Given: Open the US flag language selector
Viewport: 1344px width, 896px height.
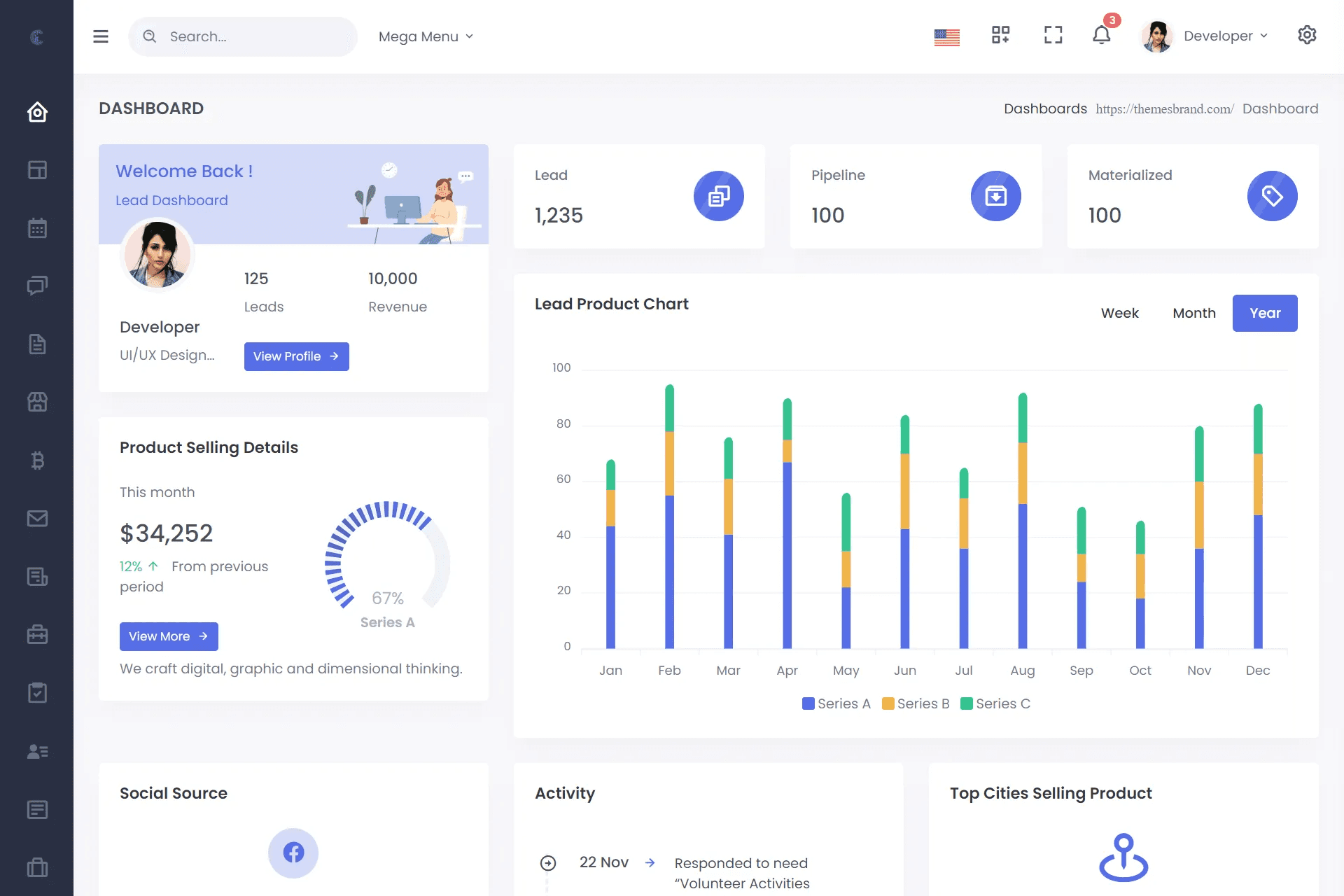Looking at the screenshot, I should click(946, 36).
